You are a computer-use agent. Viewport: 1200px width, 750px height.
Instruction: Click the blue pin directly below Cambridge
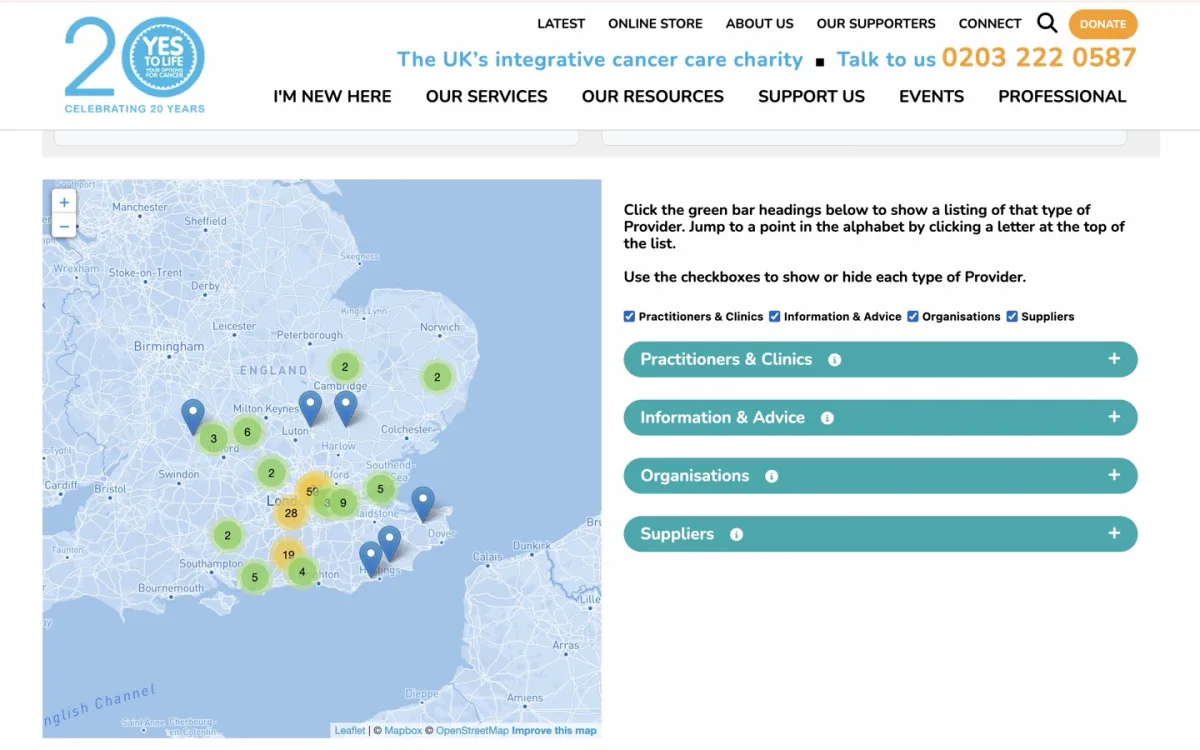tap(345, 407)
